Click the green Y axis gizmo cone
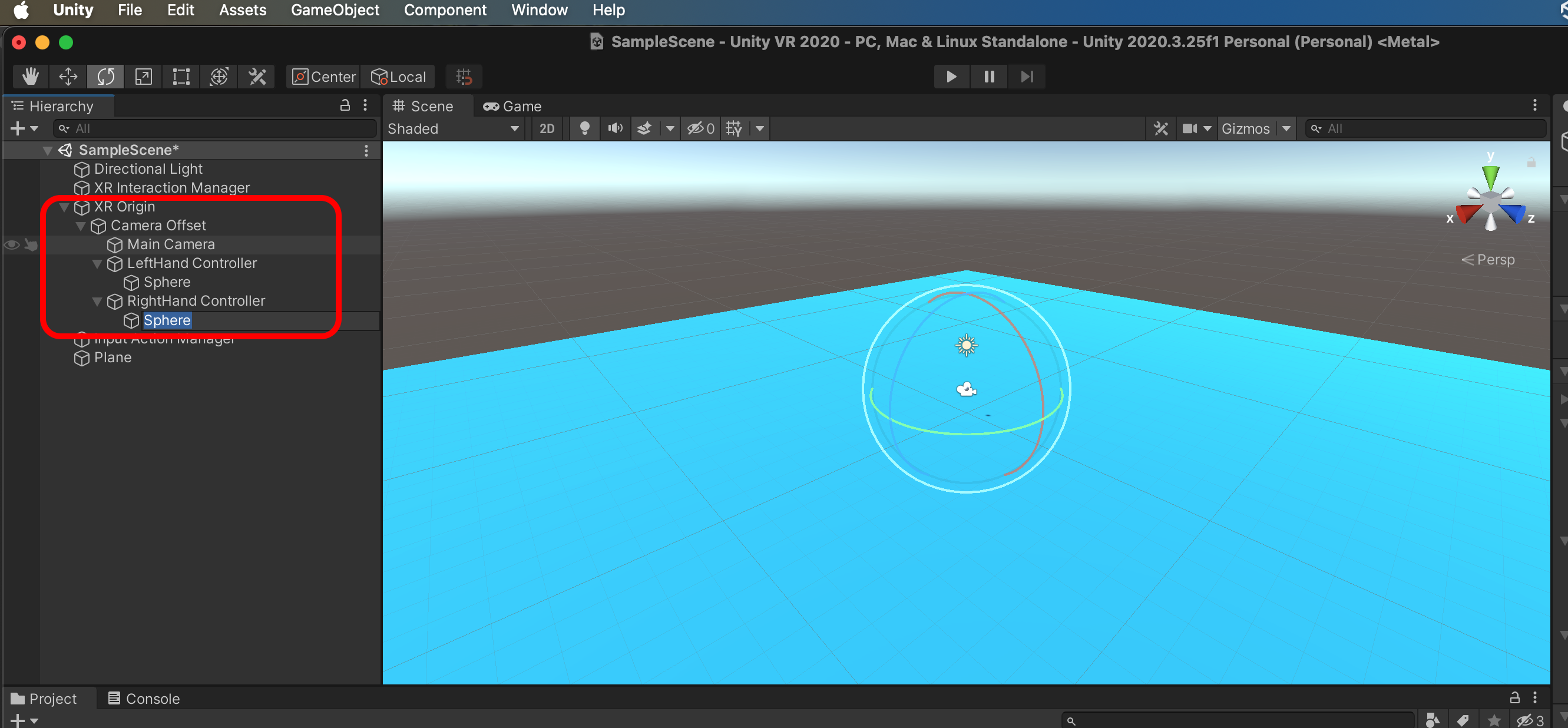The height and width of the screenshot is (728, 1568). [x=1490, y=177]
